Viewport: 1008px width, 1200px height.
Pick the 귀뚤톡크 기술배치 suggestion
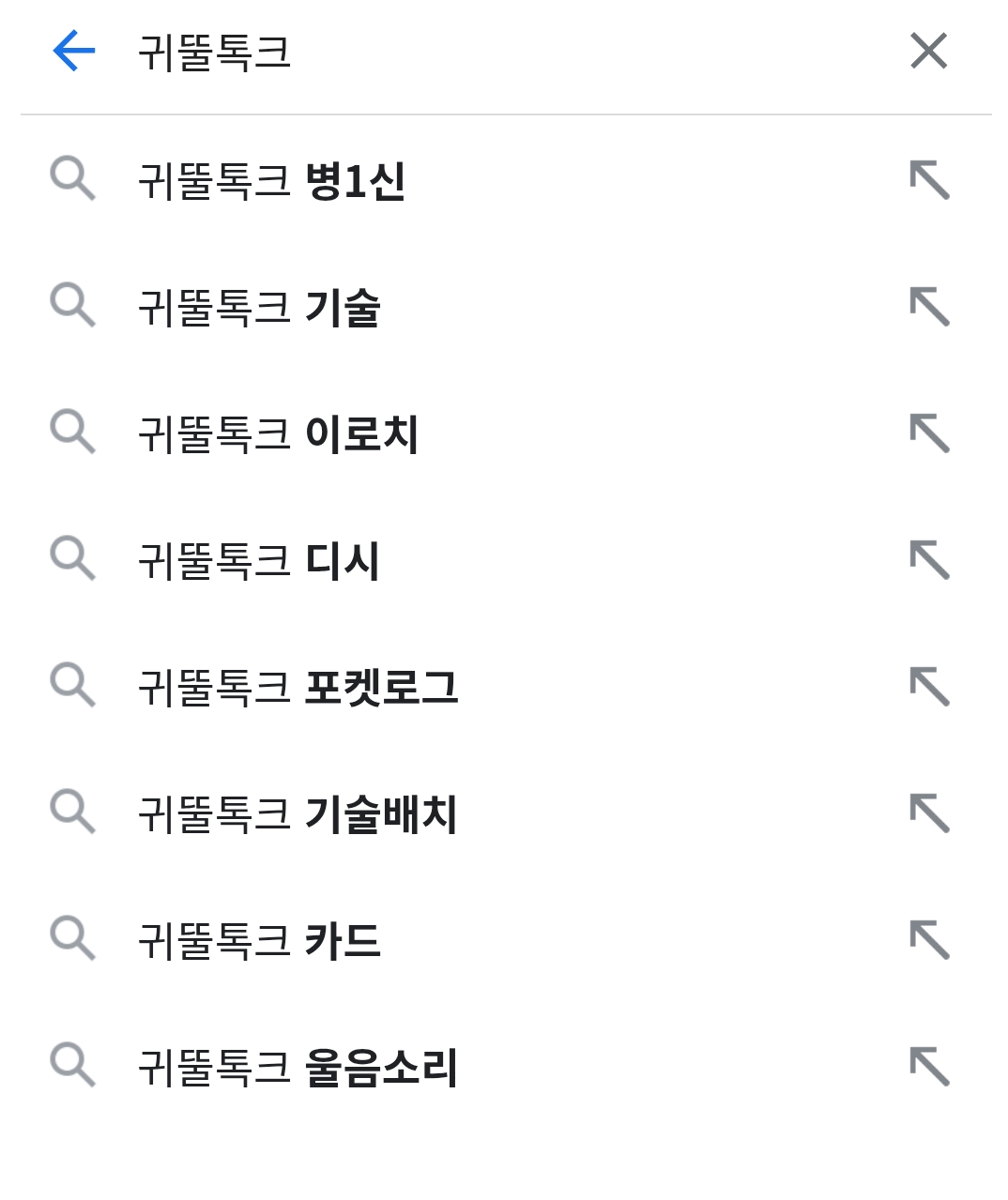tap(298, 813)
